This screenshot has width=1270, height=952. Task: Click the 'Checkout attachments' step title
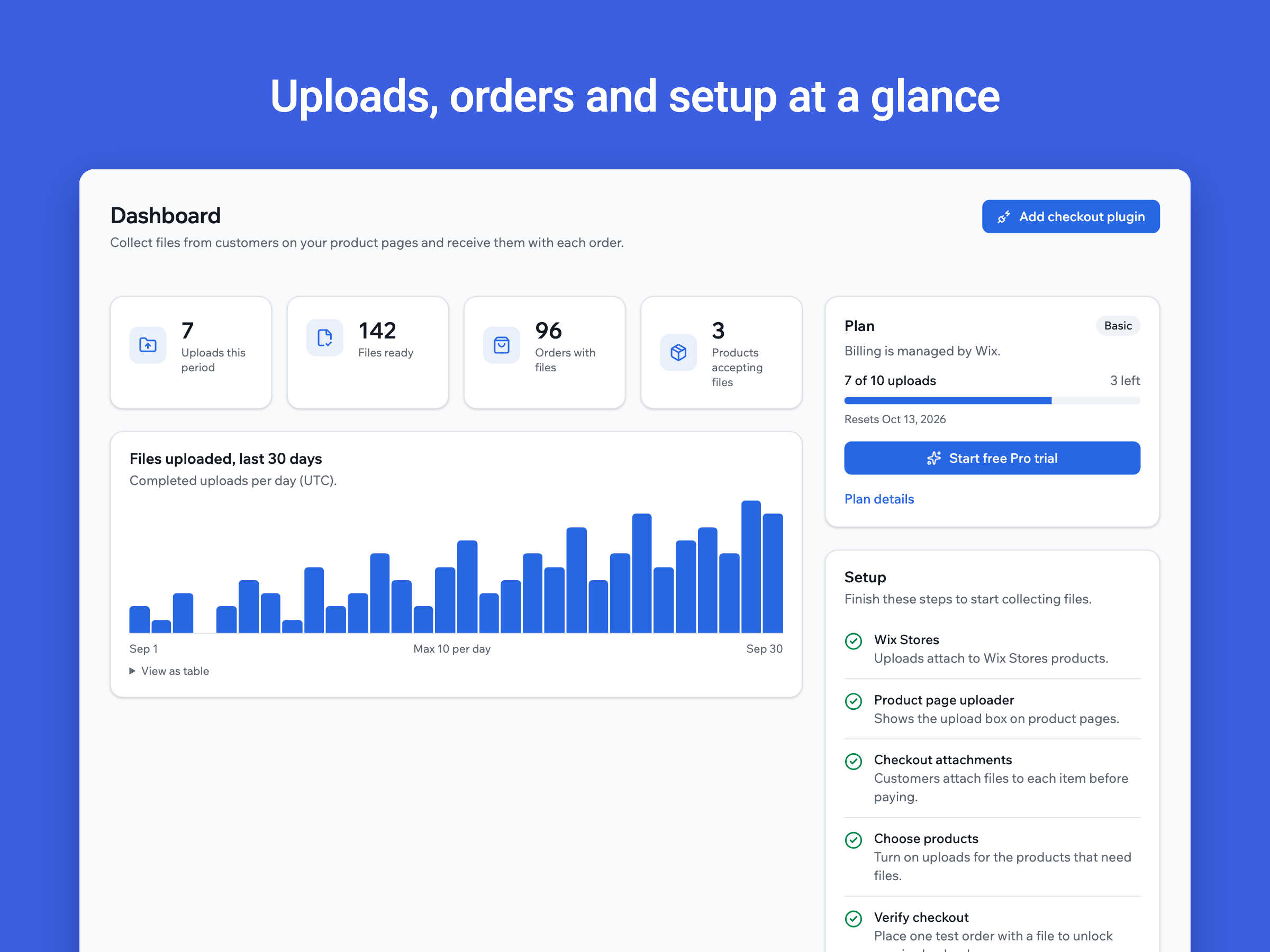(x=942, y=760)
